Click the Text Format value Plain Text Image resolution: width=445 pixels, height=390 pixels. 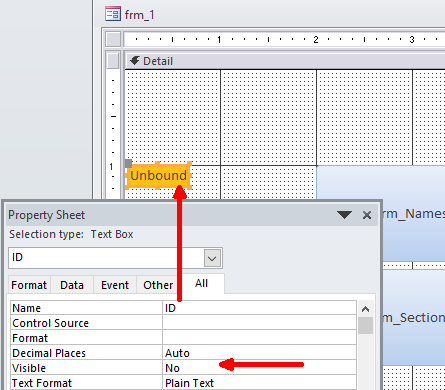[x=259, y=383]
